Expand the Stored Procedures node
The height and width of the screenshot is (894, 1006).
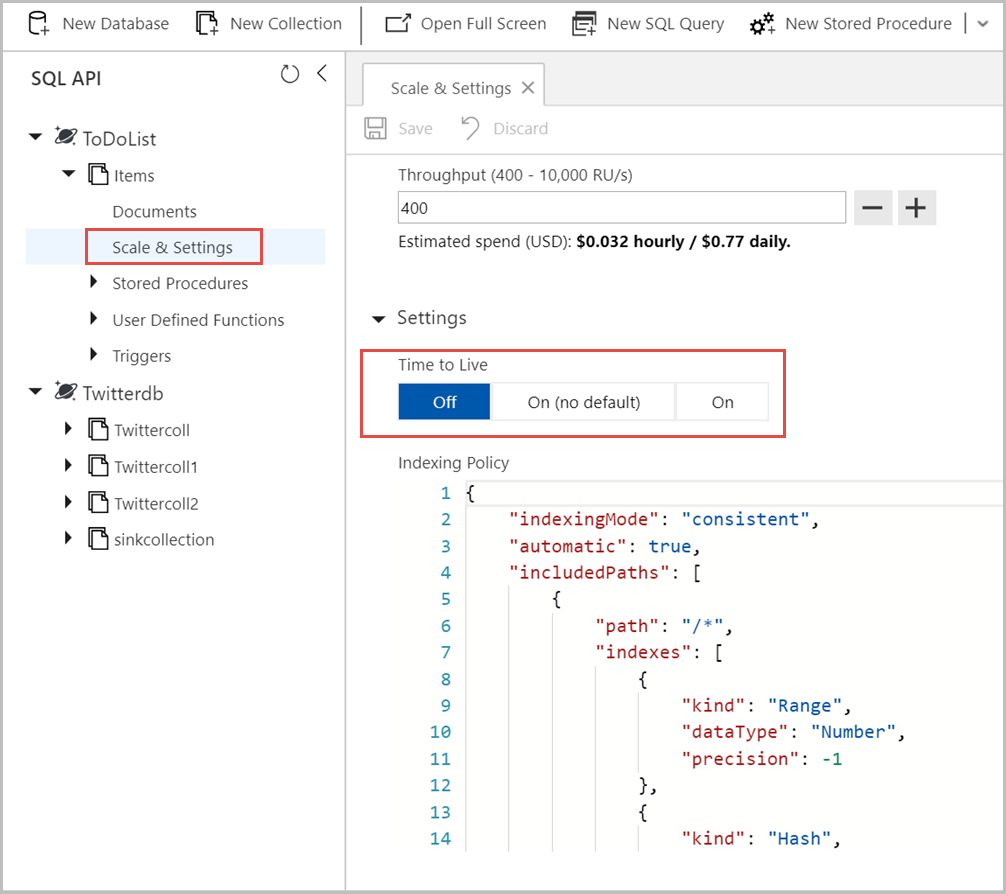coord(94,283)
